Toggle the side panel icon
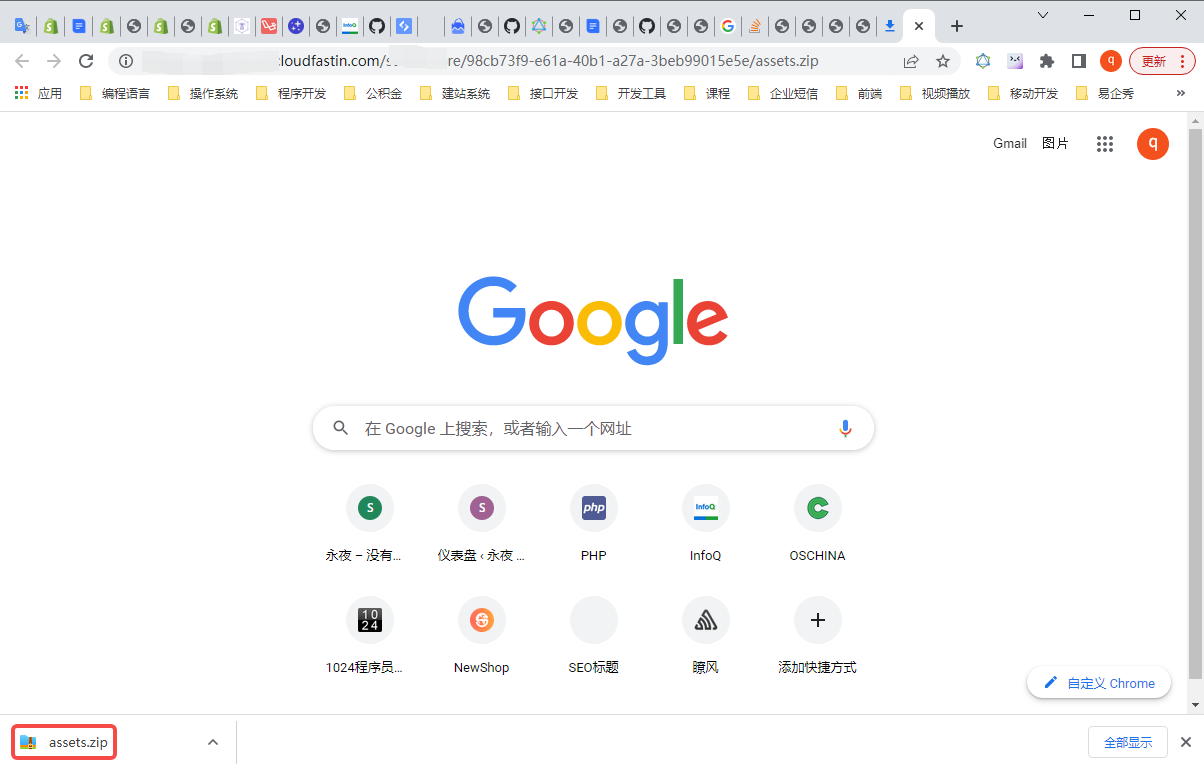 click(1078, 61)
